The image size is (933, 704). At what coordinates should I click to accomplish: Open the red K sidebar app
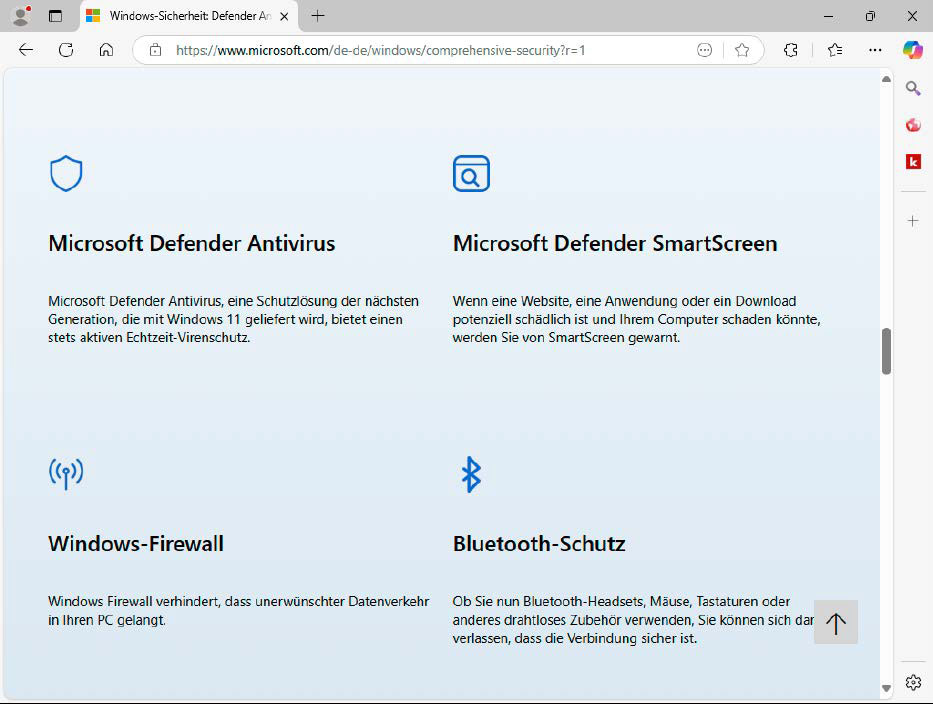tap(913, 161)
